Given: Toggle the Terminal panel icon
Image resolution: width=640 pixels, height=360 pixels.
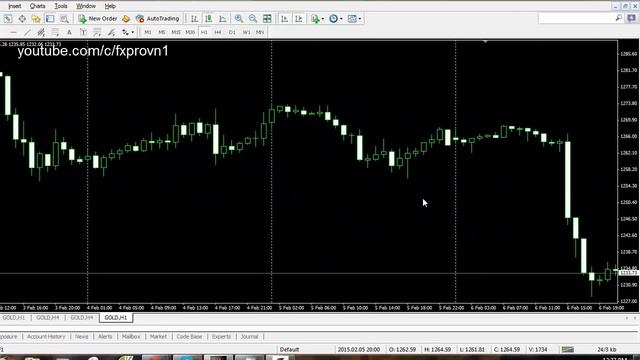Looking at the screenshot, I should [50, 18].
